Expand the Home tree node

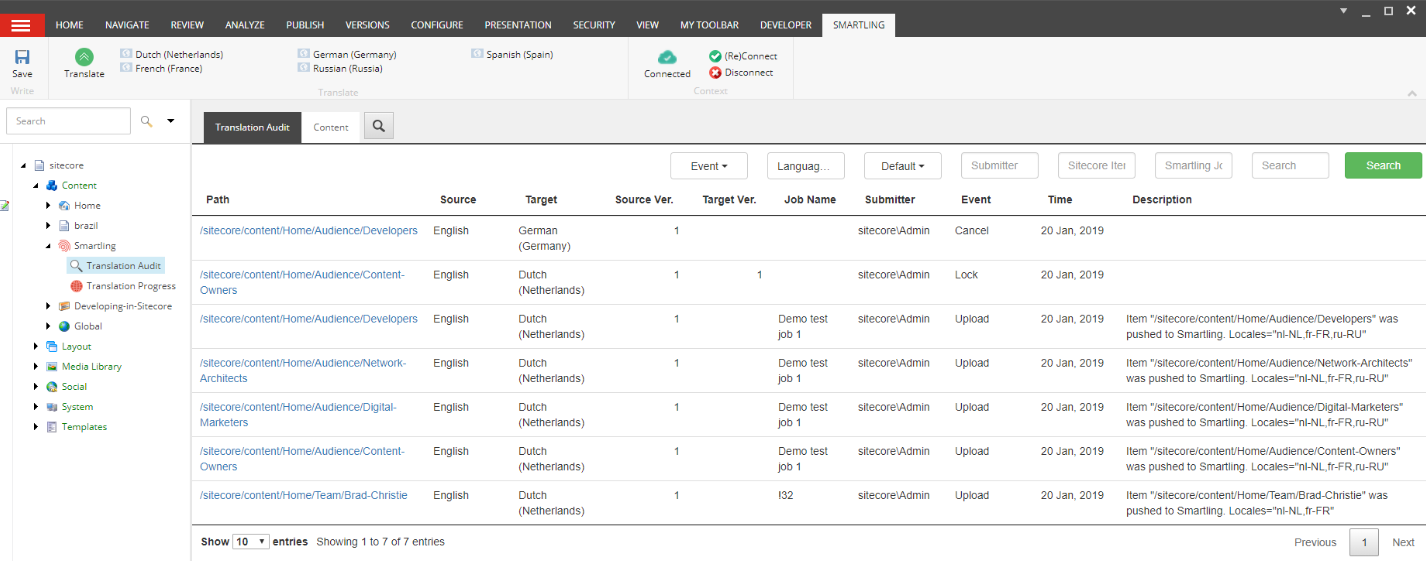48,205
